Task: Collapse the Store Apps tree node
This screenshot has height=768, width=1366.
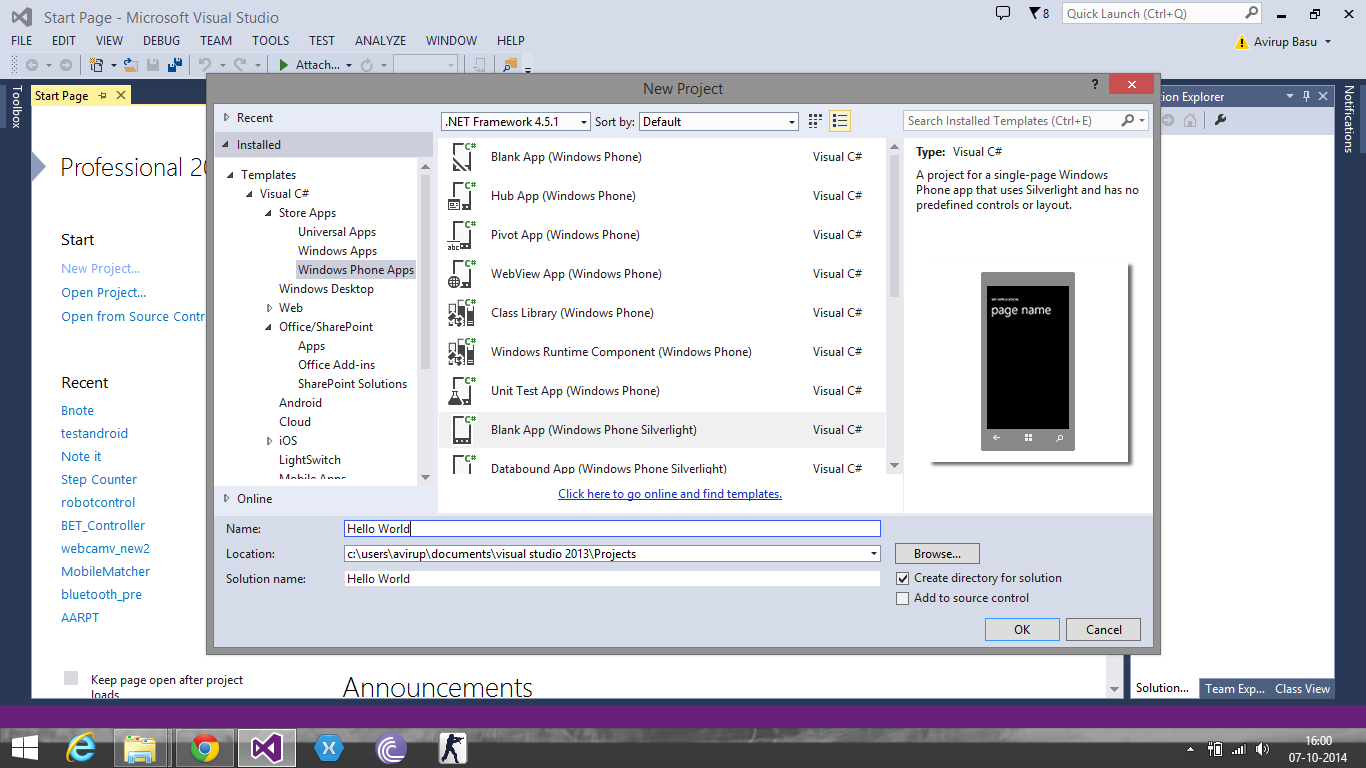Action: (269, 213)
